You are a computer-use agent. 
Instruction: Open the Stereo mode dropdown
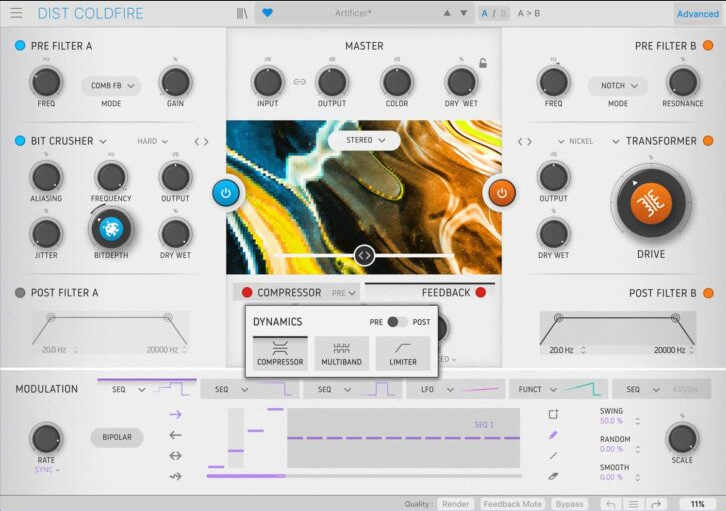(x=364, y=141)
